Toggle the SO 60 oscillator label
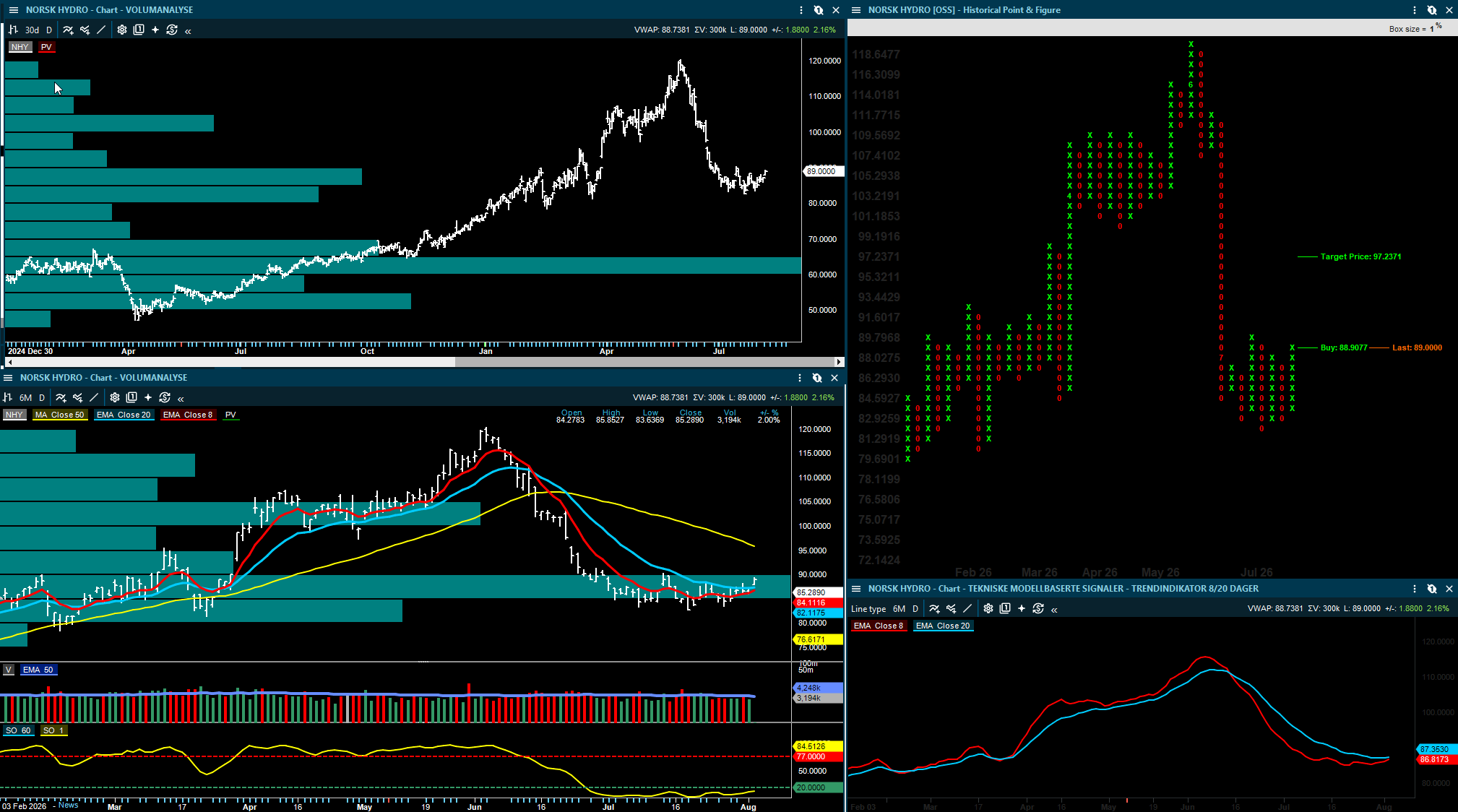The height and width of the screenshot is (812, 1458). click(18, 730)
